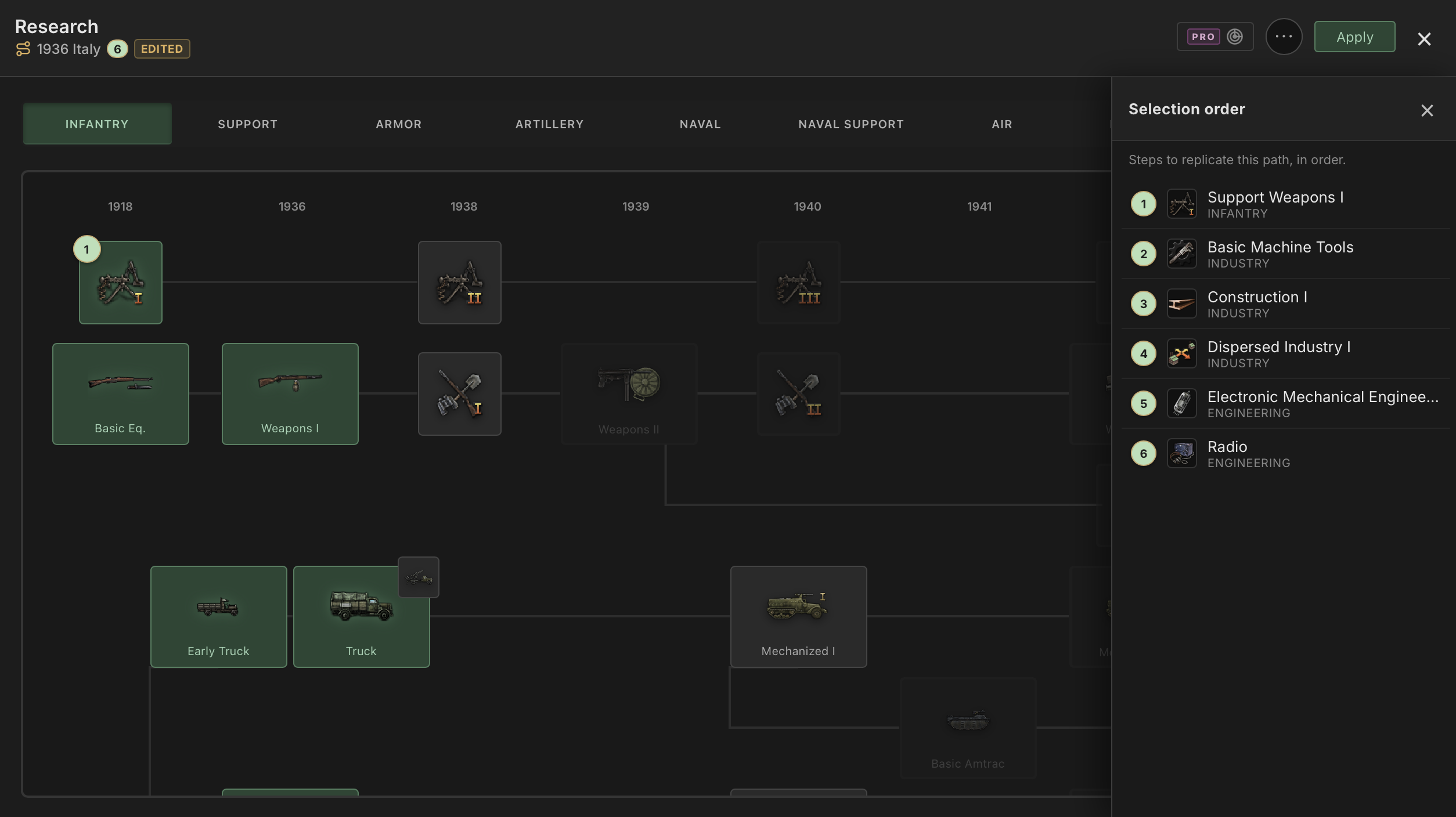Click the 1936 Italy preset name
The width and height of the screenshot is (1456, 817).
pos(69,49)
